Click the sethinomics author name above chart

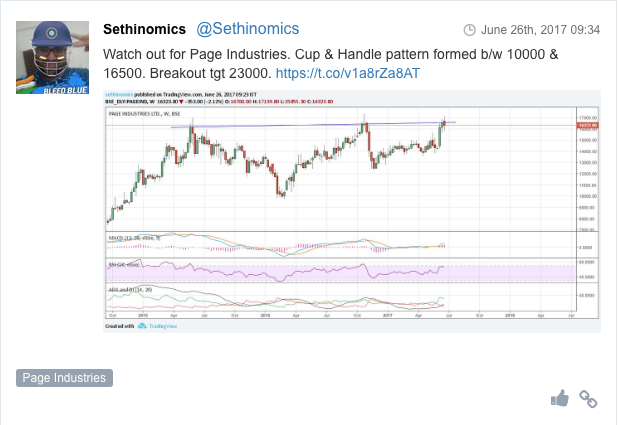[x=119, y=95]
